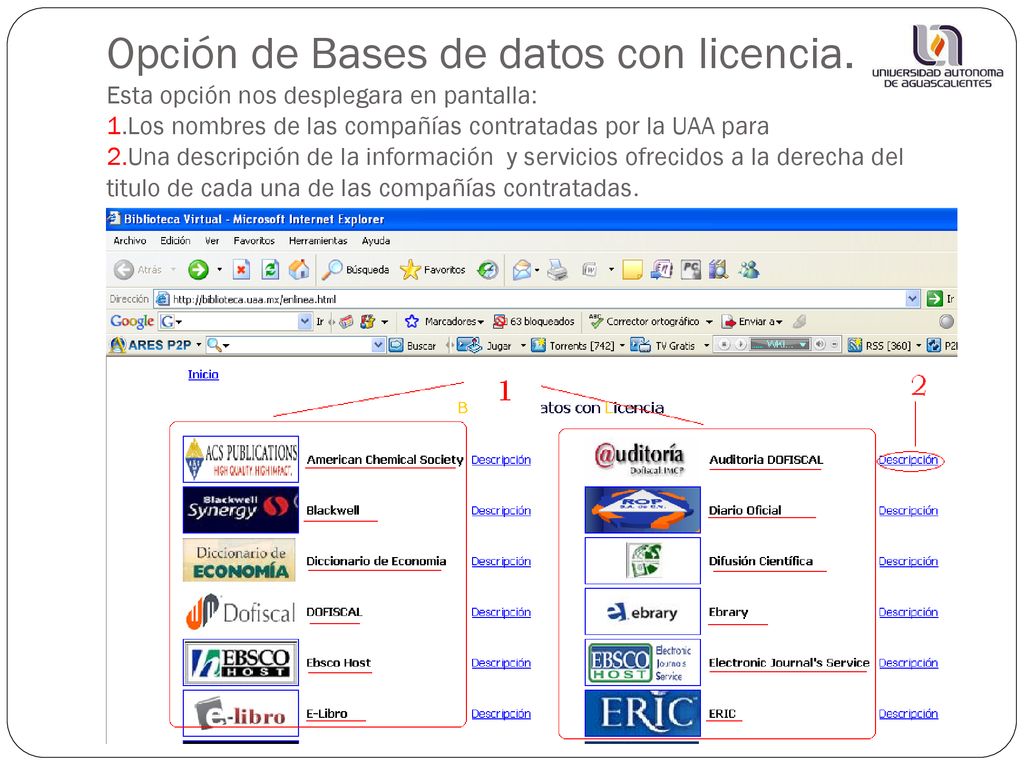The height and width of the screenshot is (768, 1024).
Task: Follow the Inicio link
Action: [x=203, y=374]
